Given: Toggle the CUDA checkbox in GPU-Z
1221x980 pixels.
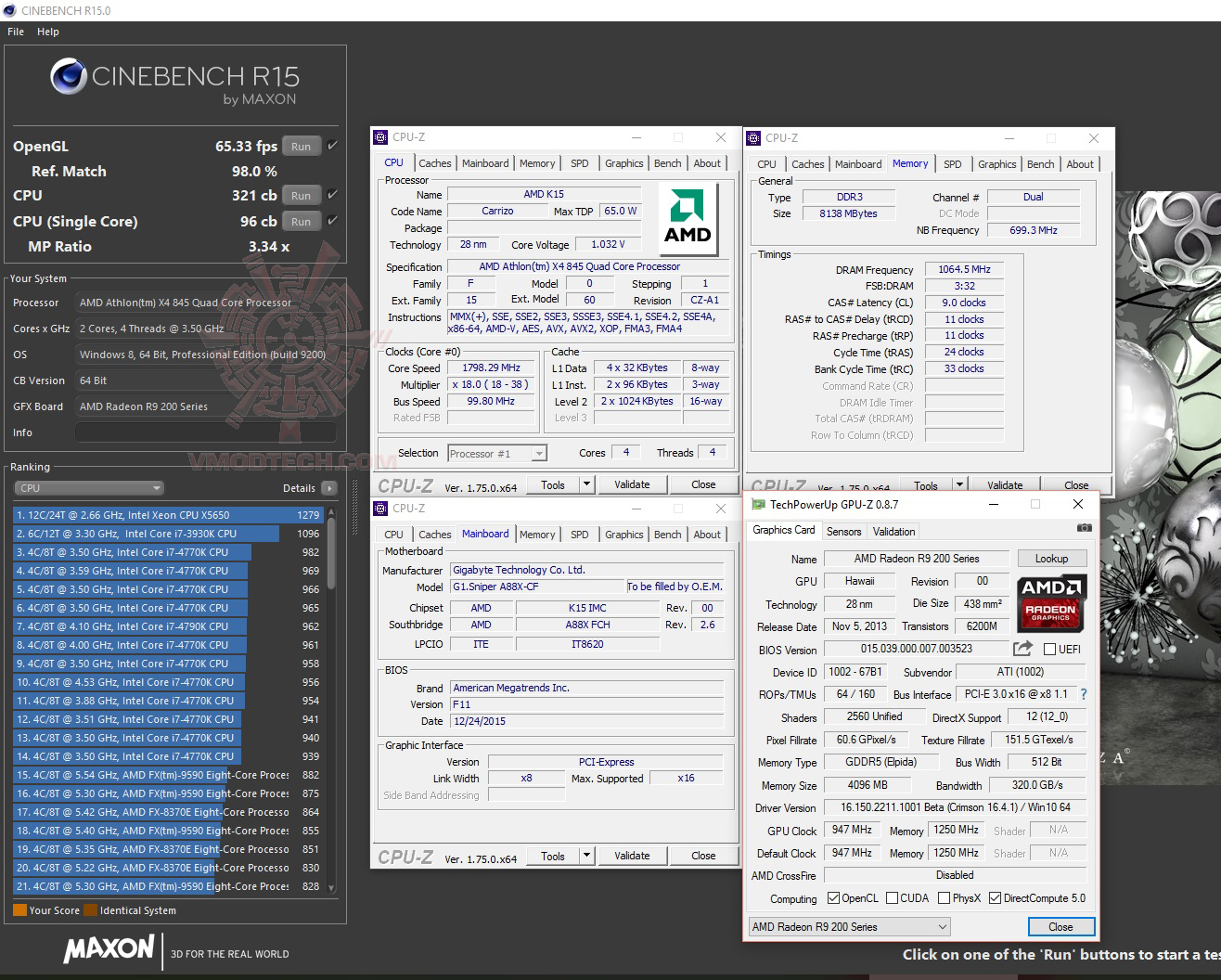Looking at the screenshot, I should (x=892, y=898).
